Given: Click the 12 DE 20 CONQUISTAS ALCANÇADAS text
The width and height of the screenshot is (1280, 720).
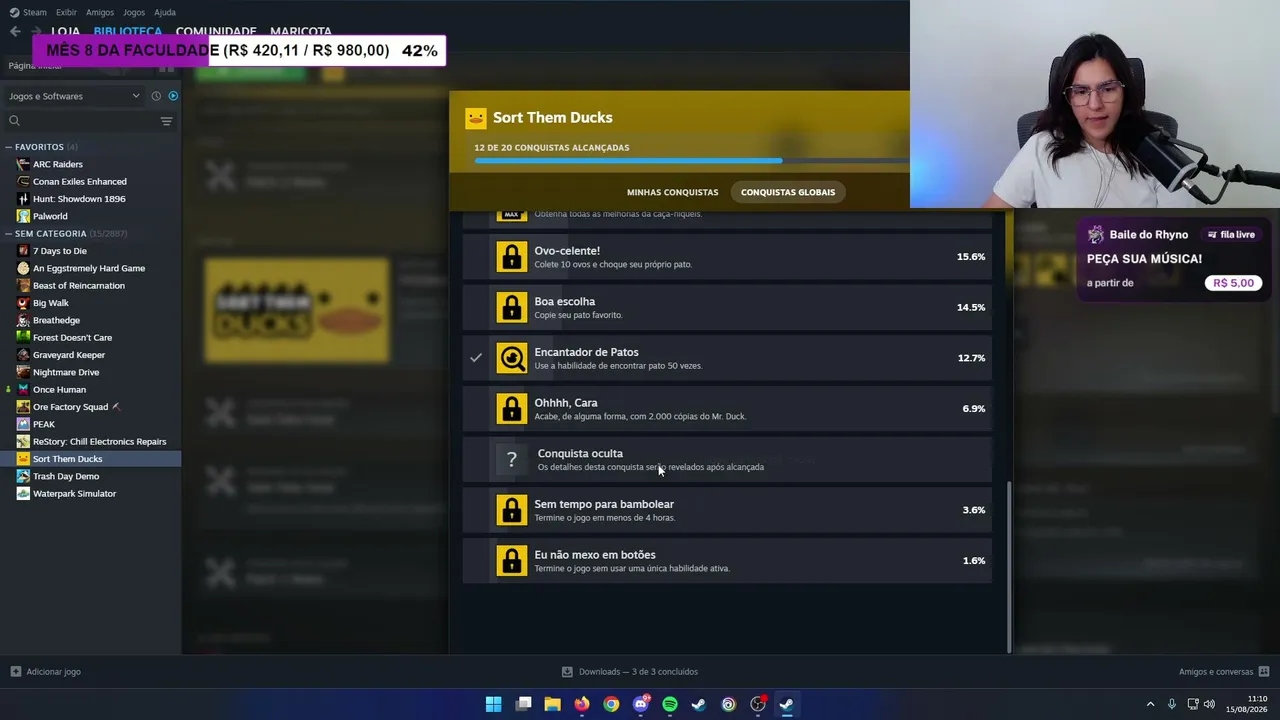Looking at the screenshot, I should point(552,148).
